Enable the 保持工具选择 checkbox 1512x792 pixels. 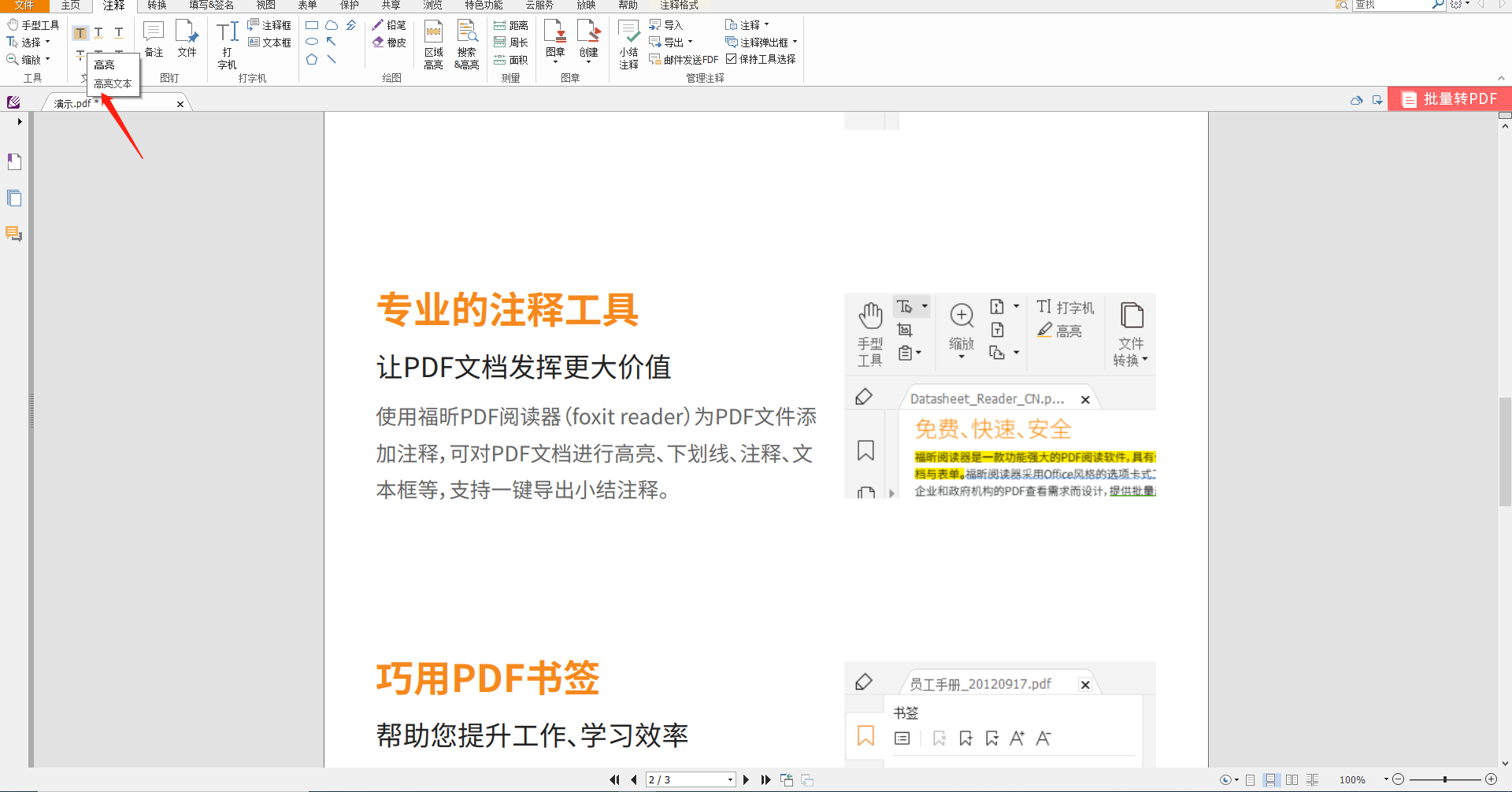[732, 58]
